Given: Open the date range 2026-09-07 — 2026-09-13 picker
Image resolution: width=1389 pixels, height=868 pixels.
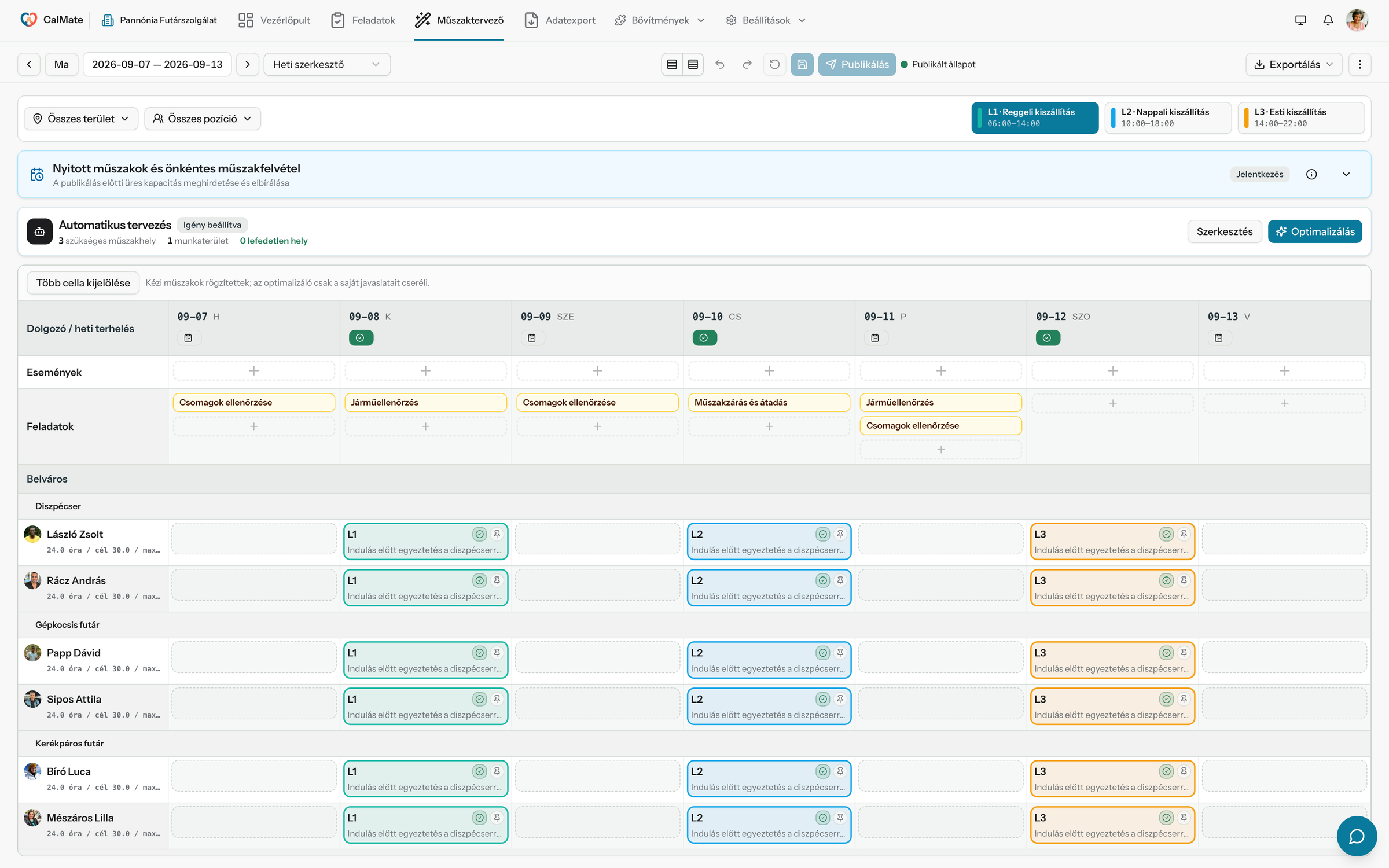Looking at the screenshot, I should coord(157,64).
